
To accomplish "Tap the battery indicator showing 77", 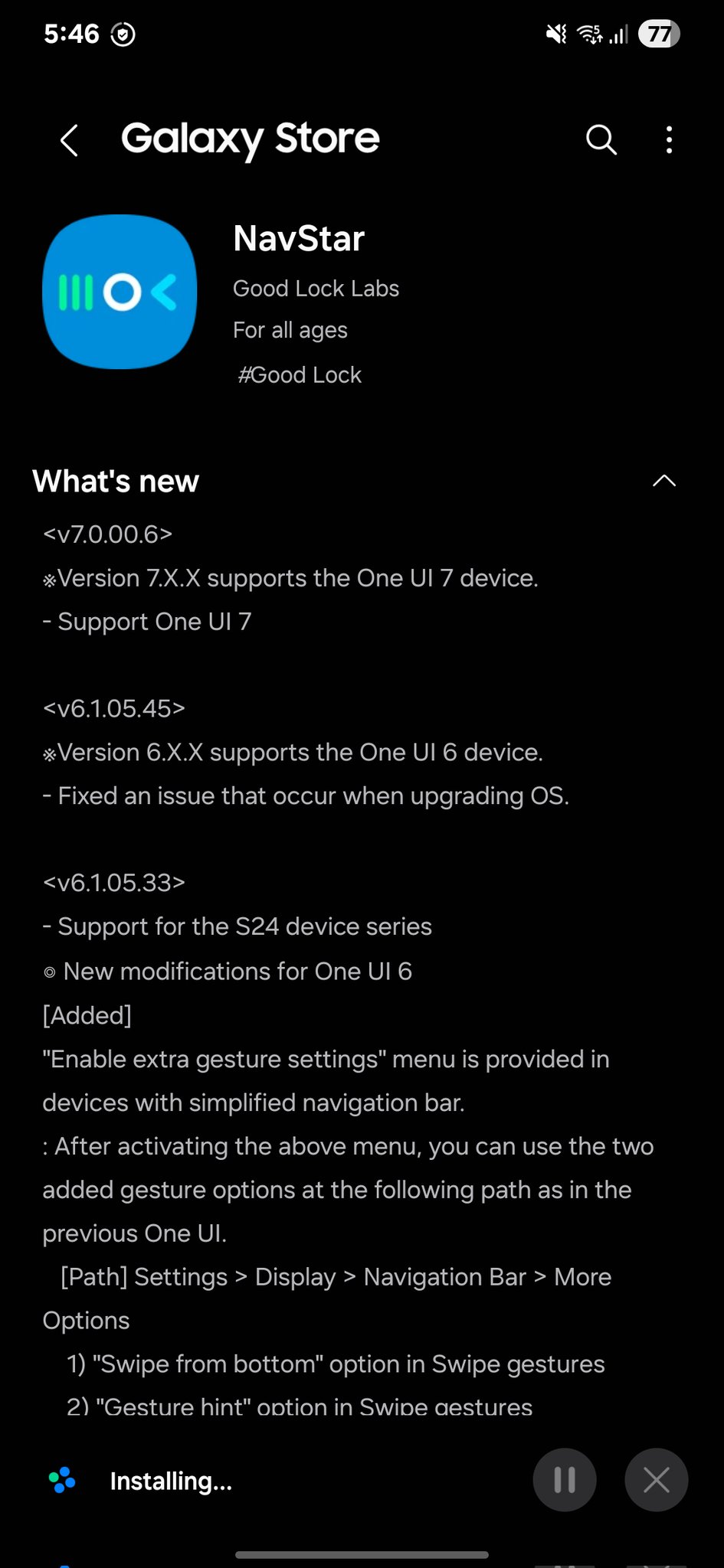I will click(x=659, y=34).
